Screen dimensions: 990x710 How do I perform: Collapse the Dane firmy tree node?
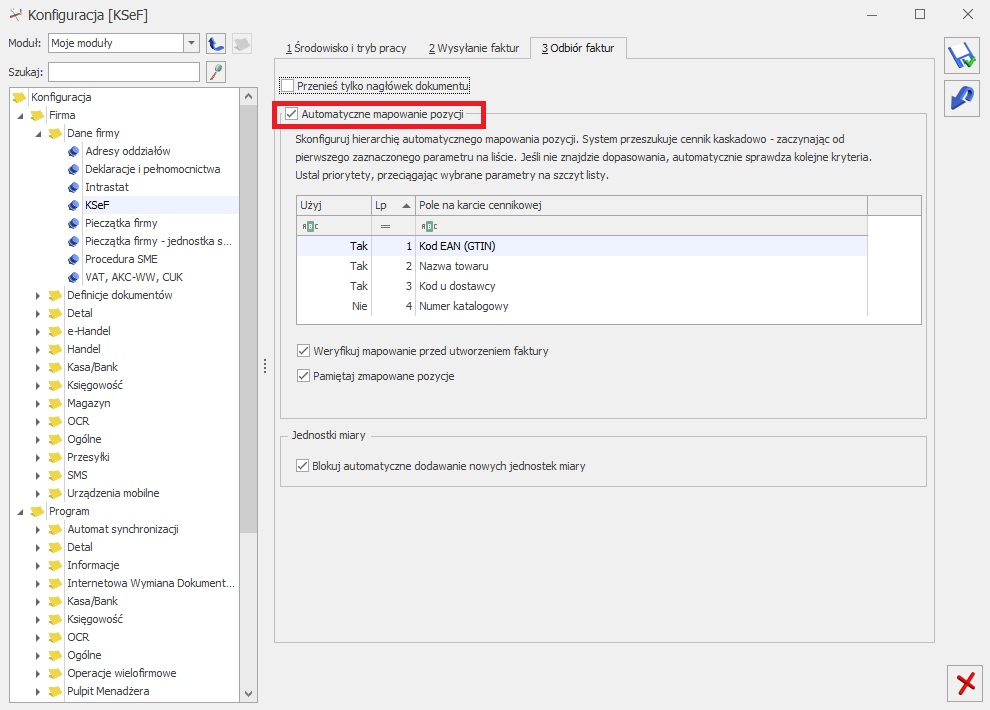coord(39,134)
